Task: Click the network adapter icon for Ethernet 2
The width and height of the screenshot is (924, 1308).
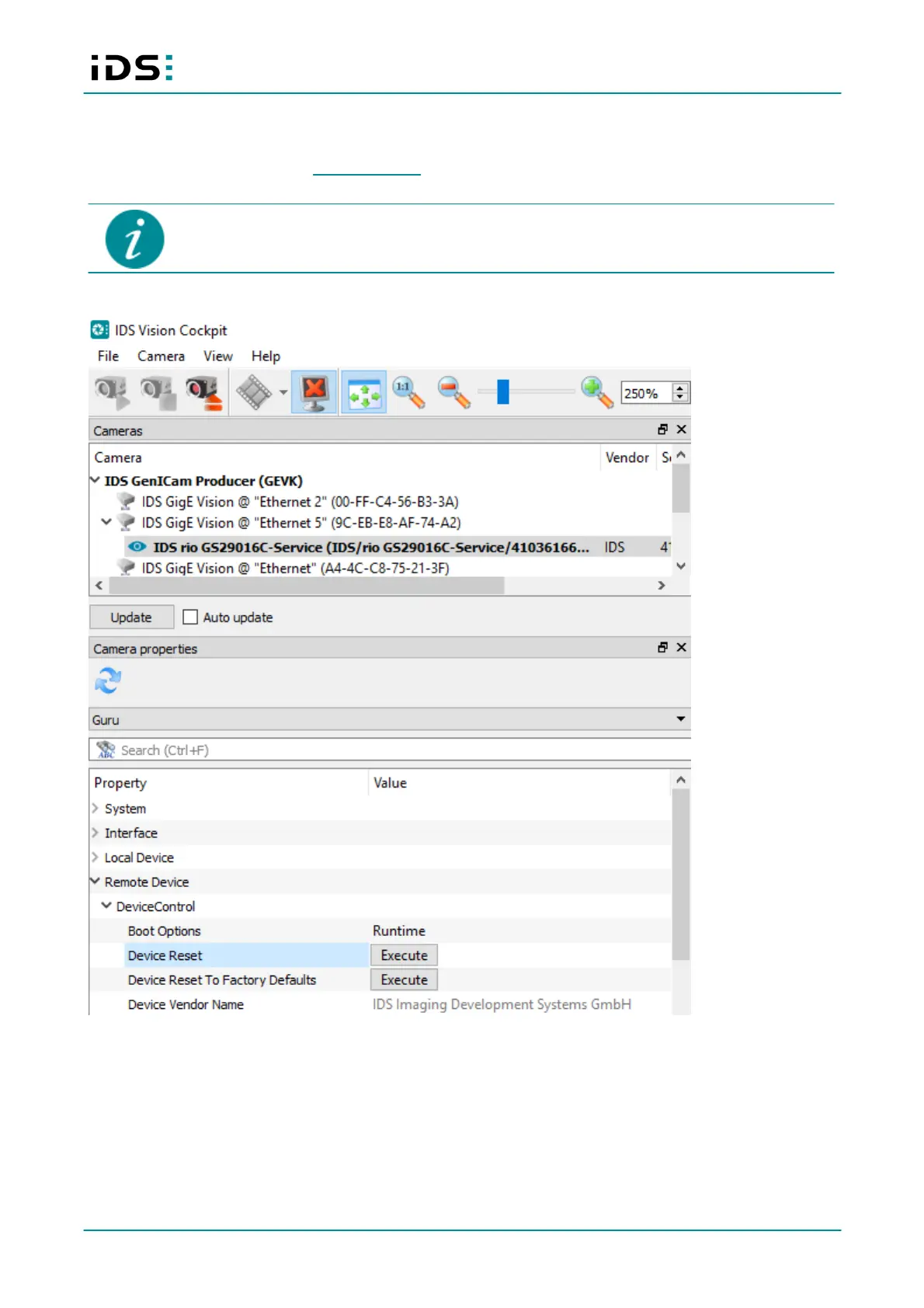Action: tap(127, 502)
